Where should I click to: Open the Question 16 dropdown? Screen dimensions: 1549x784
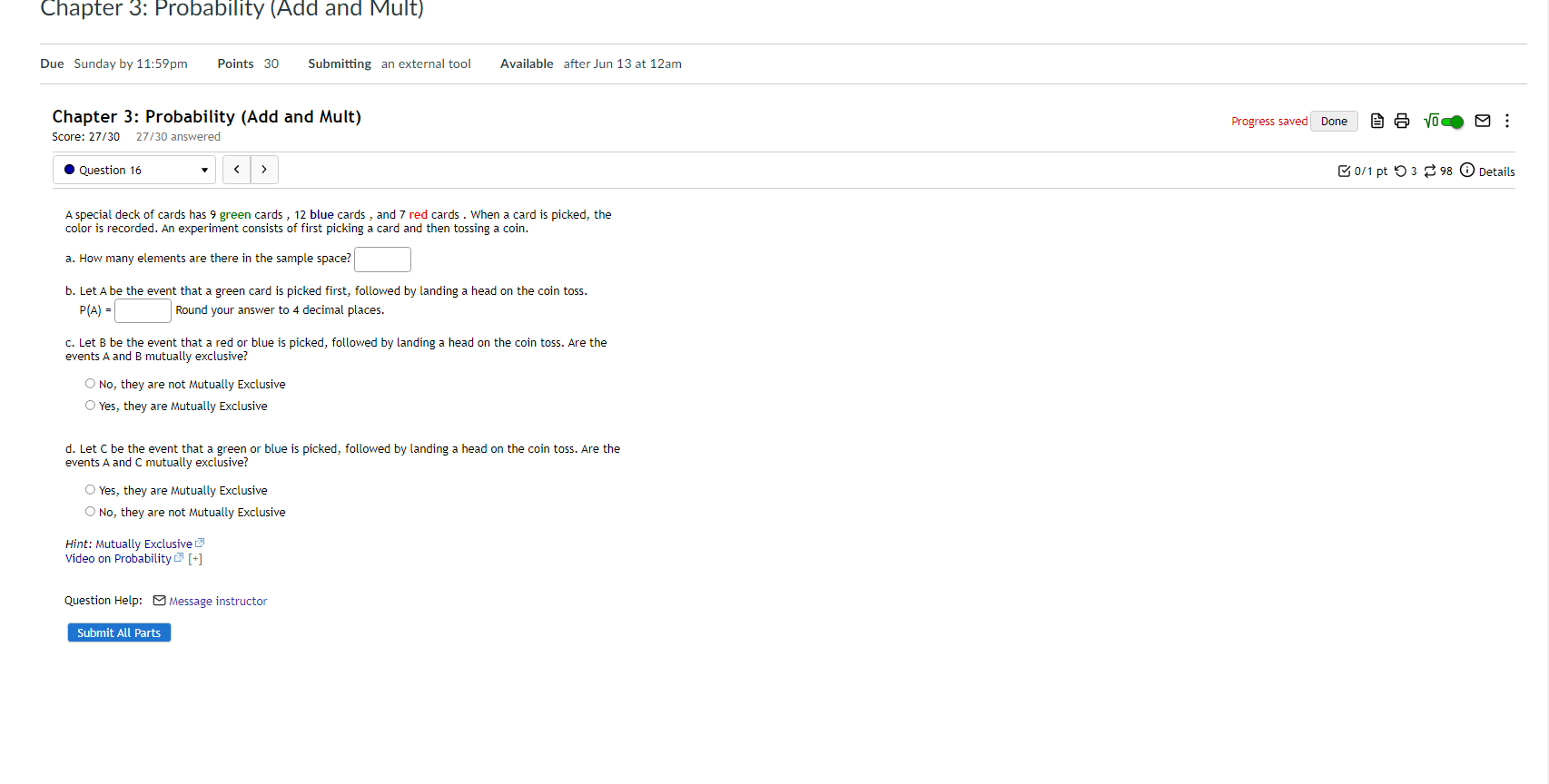(x=134, y=170)
